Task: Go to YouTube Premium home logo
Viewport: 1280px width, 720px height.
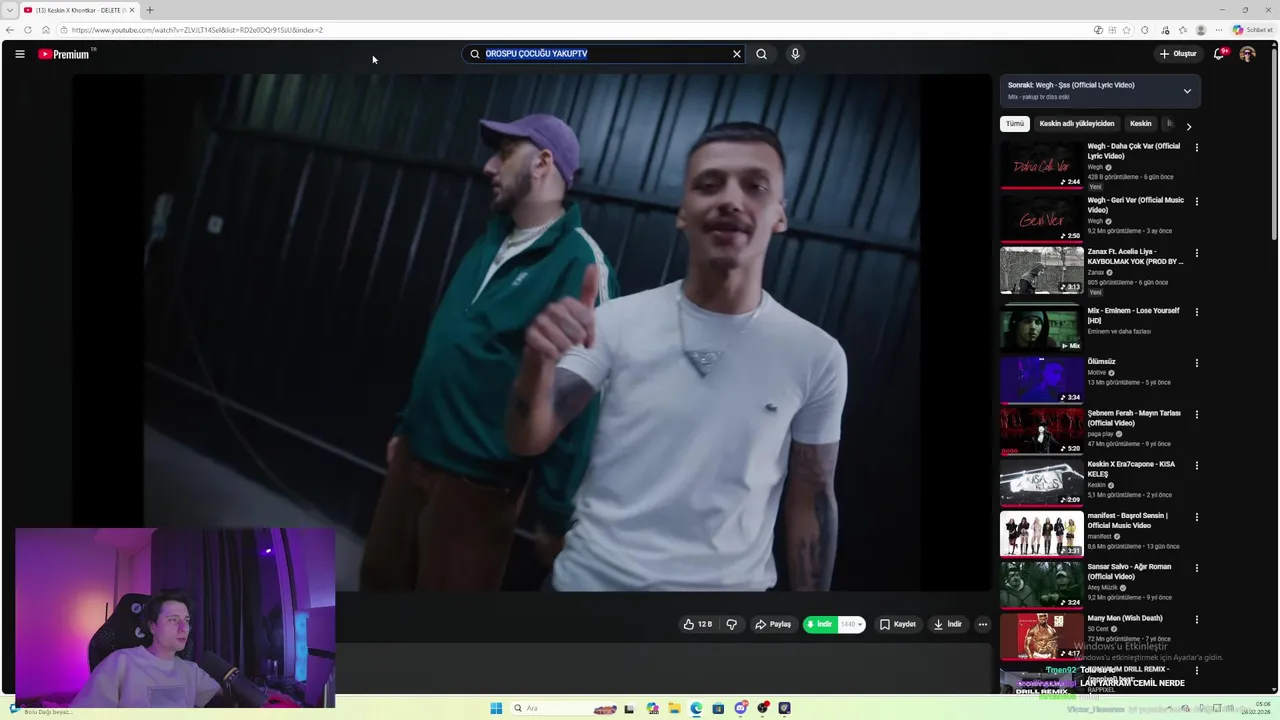Action: point(65,54)
